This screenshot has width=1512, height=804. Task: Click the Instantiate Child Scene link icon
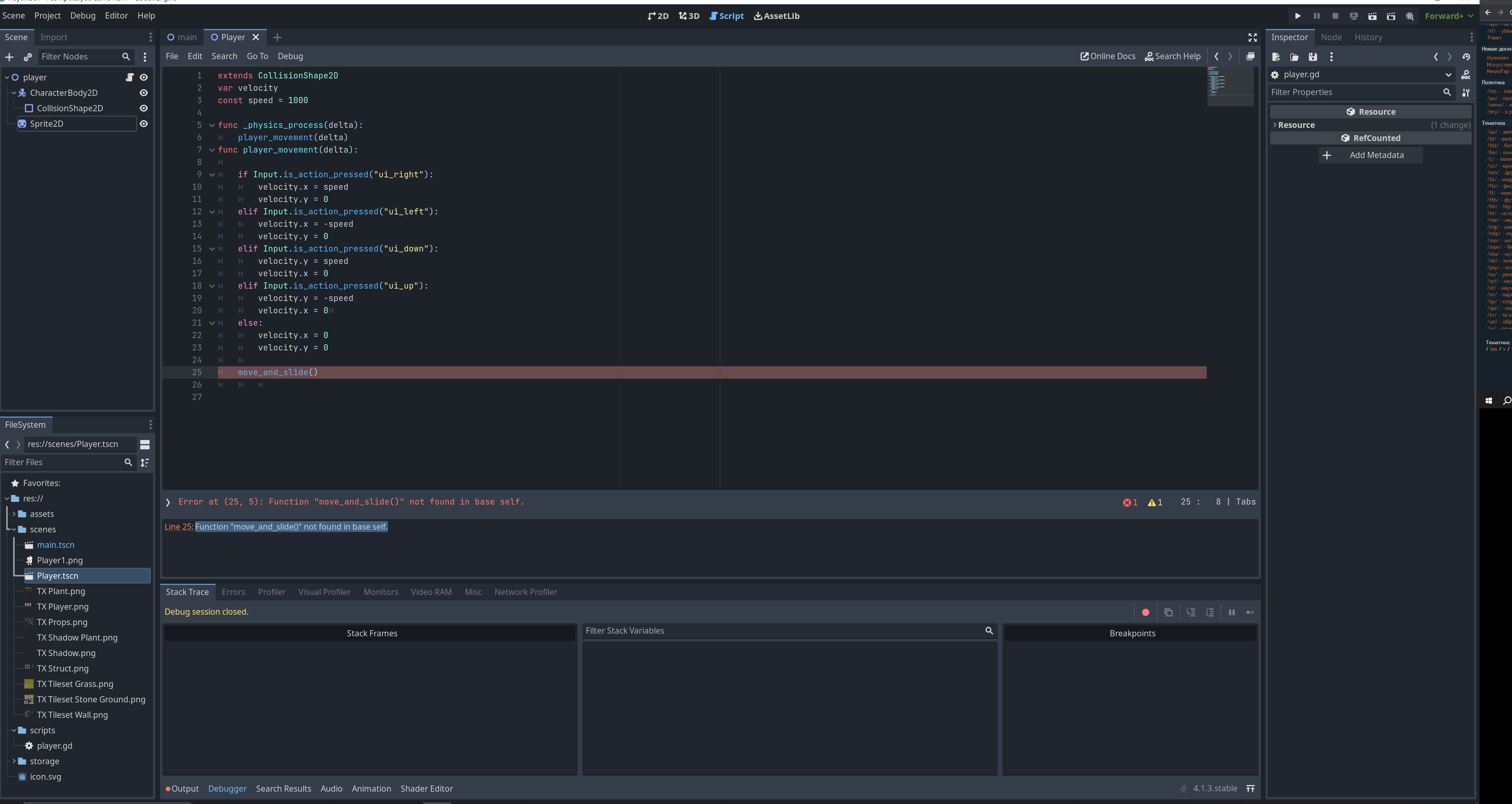coord(27,57)
